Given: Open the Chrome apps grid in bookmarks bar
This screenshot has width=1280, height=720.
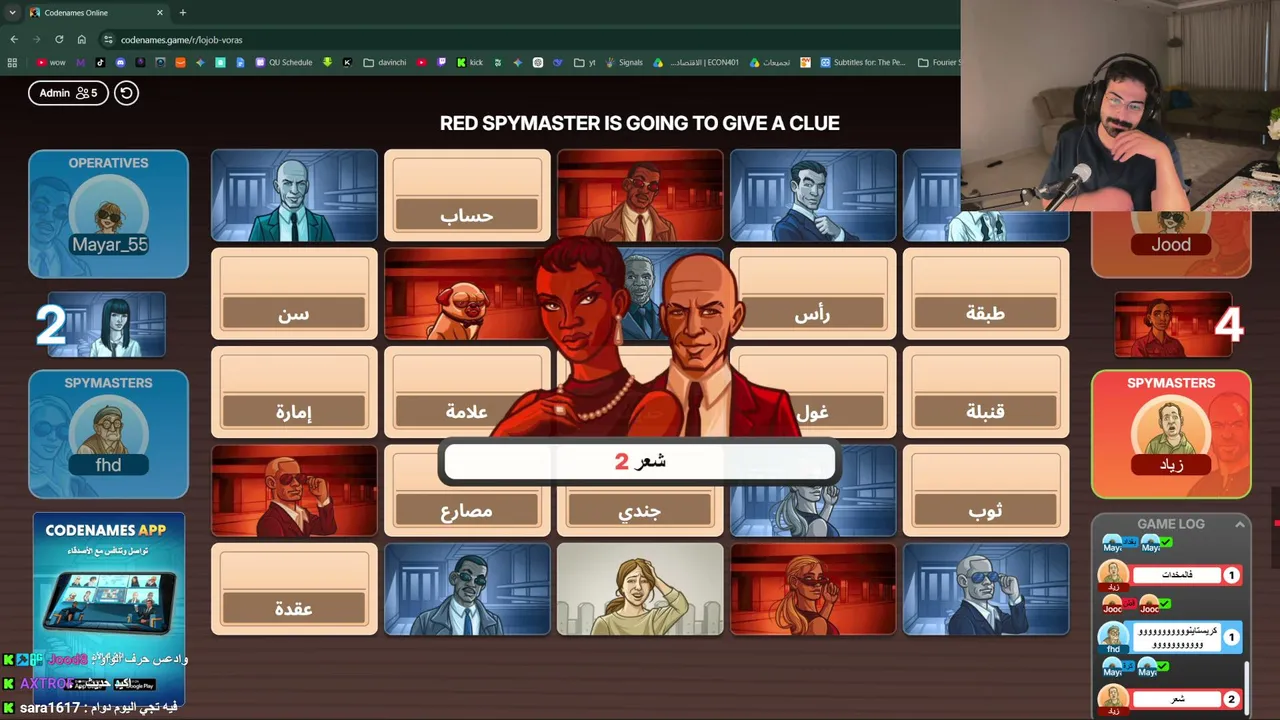Looking at the screenshot, I should click(12, 62).
